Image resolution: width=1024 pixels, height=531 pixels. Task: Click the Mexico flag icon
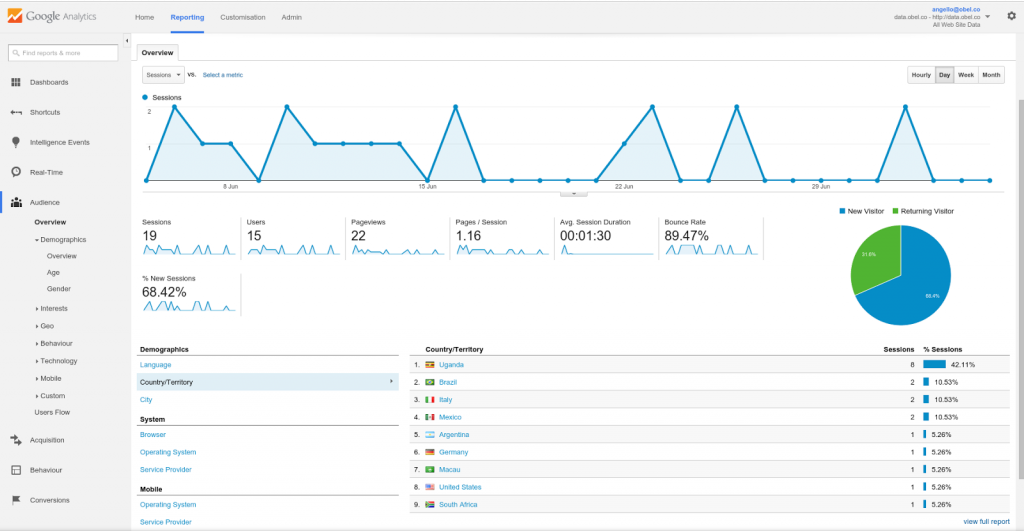point(430,417)
